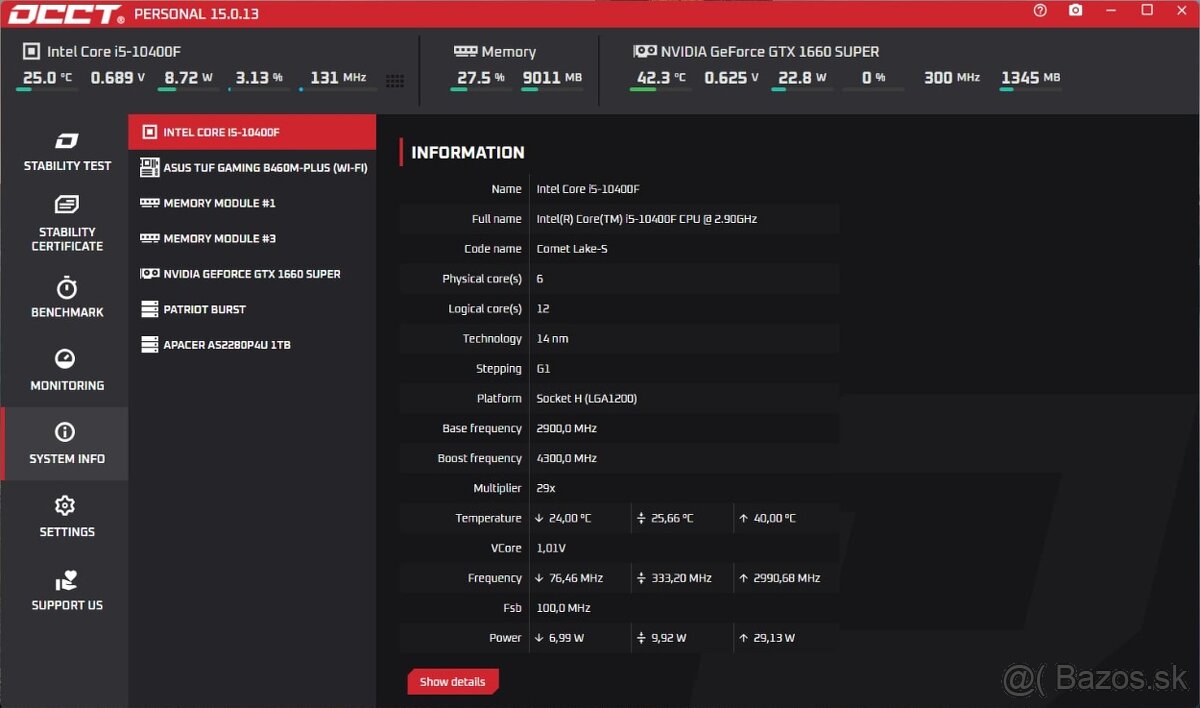
Task: Open the Stability Test section
Action: (66, 152)
